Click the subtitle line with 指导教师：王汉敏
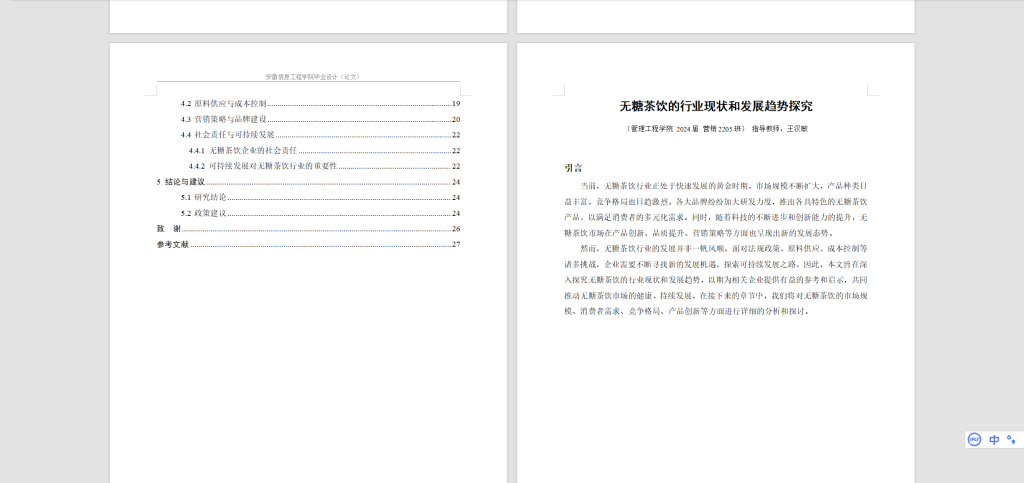Image resolution: width=1024 pixels, height=483 pixels. pyautogui.click(x=716, y=129)
